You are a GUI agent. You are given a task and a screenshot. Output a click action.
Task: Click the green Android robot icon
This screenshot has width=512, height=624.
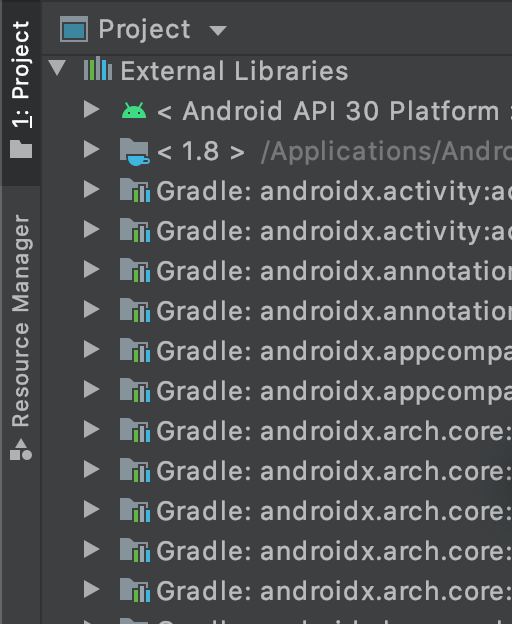pyautogui.click(x=134, y=110)
